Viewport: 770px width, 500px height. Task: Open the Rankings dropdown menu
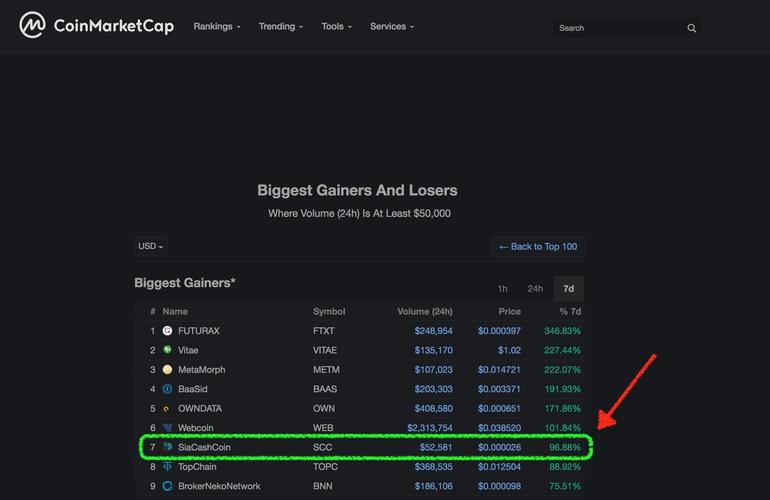pos(217,27)
